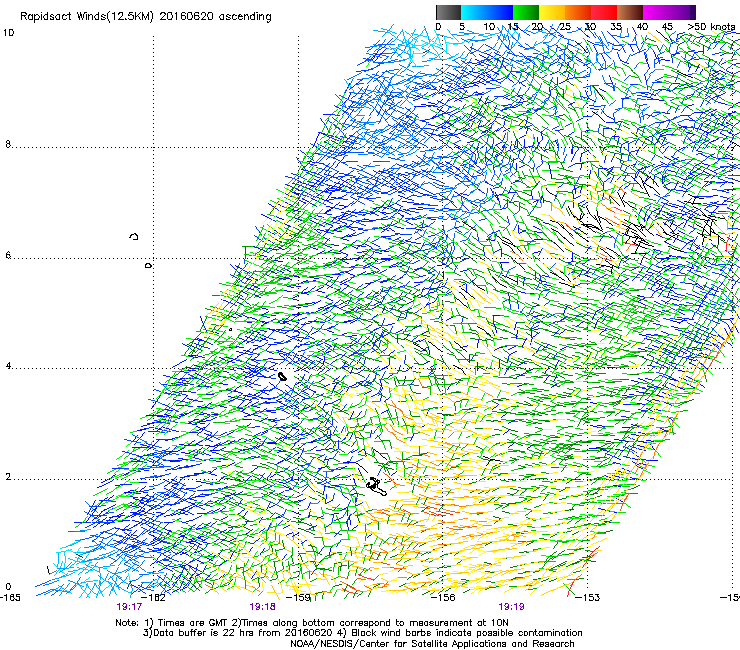This screenshot has height=650, width=740.
Task: Click the latitude axis label '4'
Action: click(8, 366)
